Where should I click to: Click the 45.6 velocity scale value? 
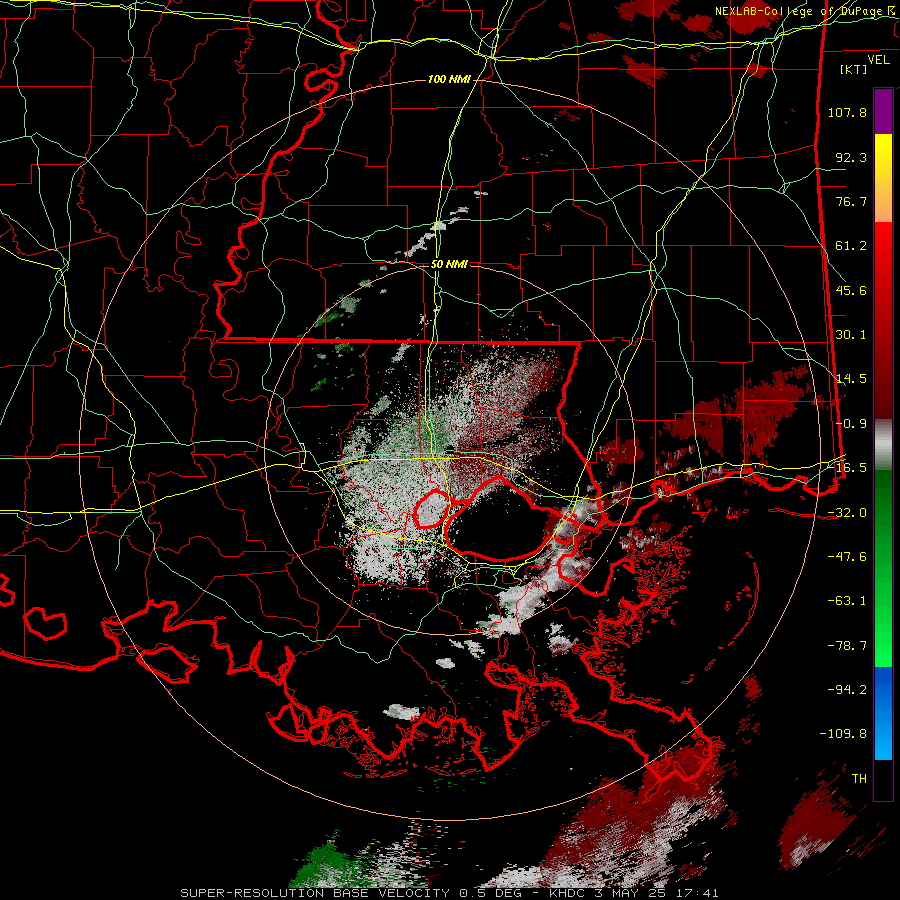click(851, 290)
